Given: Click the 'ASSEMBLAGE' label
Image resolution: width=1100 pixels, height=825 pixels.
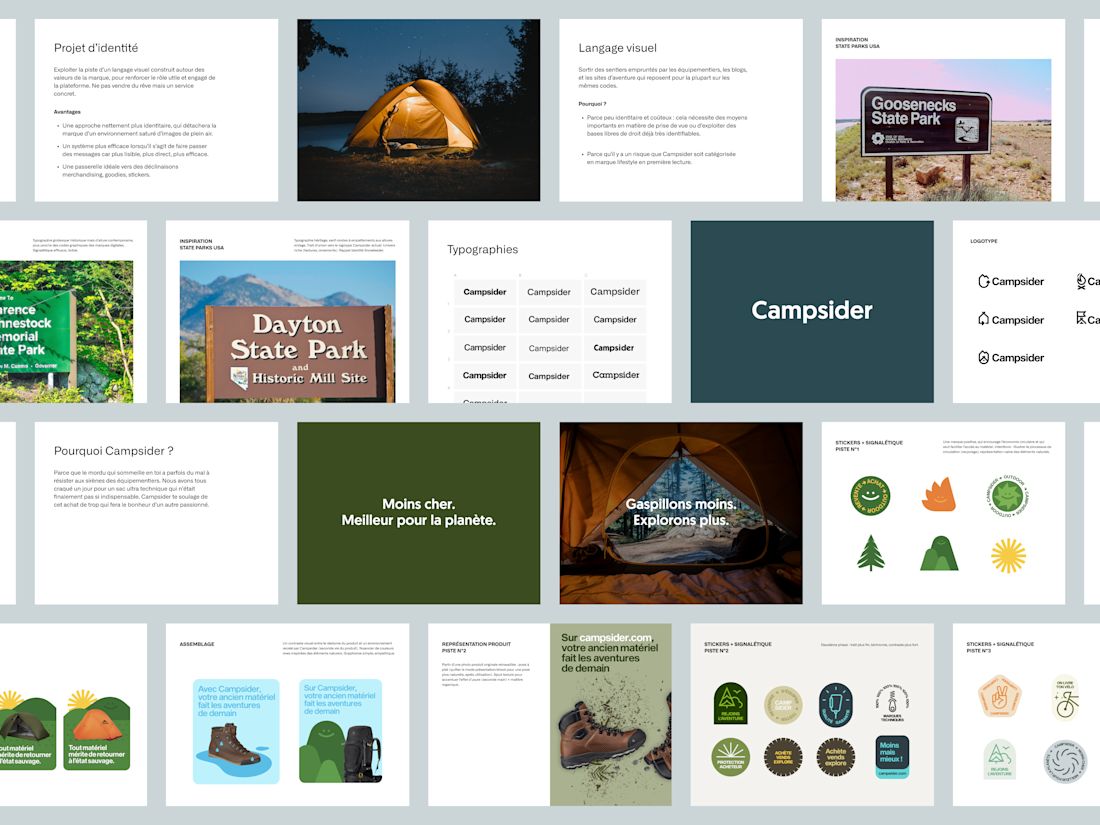Looking at the screenshot, I should 197,644.
